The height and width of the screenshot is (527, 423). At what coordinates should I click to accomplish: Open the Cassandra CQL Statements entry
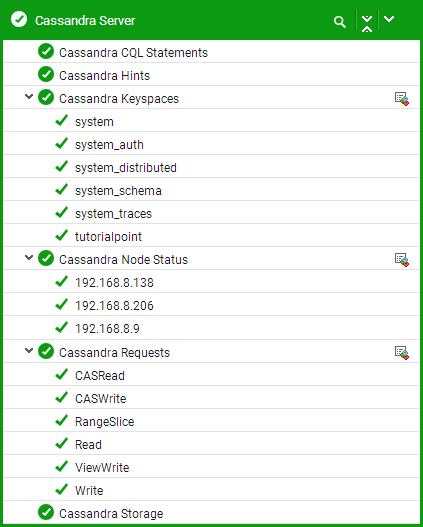click(x=133, y=53)
